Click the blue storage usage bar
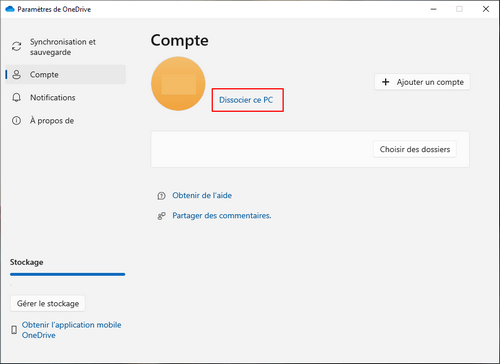This screenshot has width=500, height=364. [68, 274]
